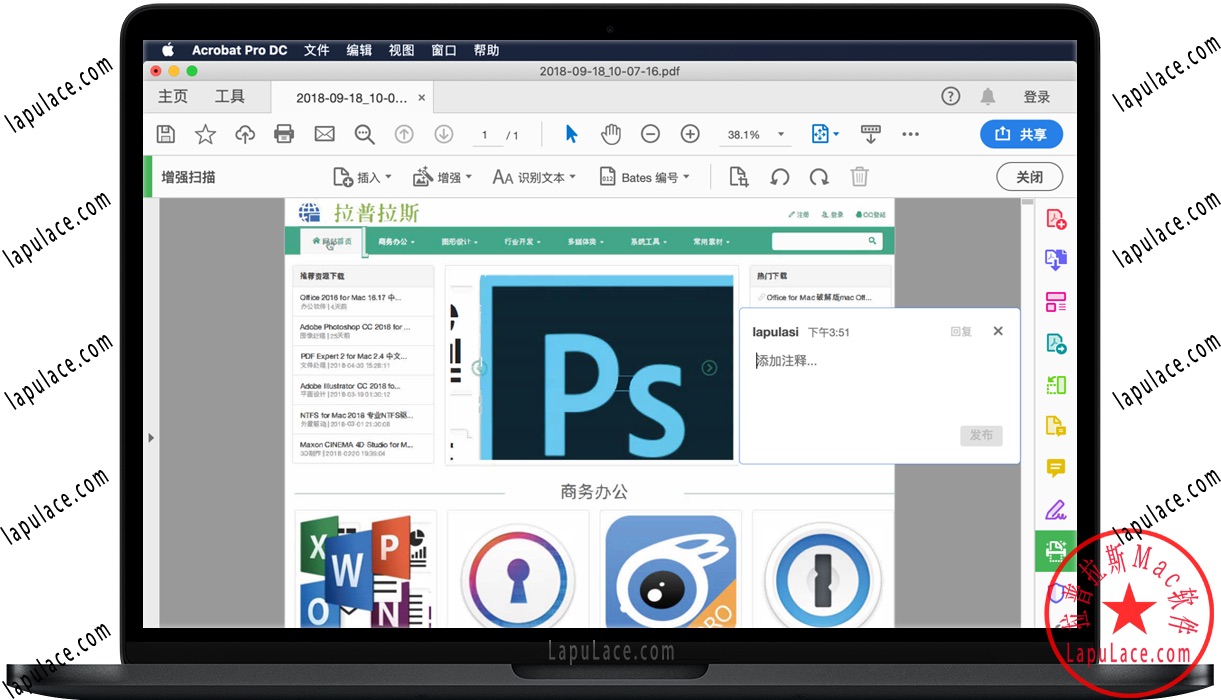Zoom in using the plus icon

(x=690, y=133)
